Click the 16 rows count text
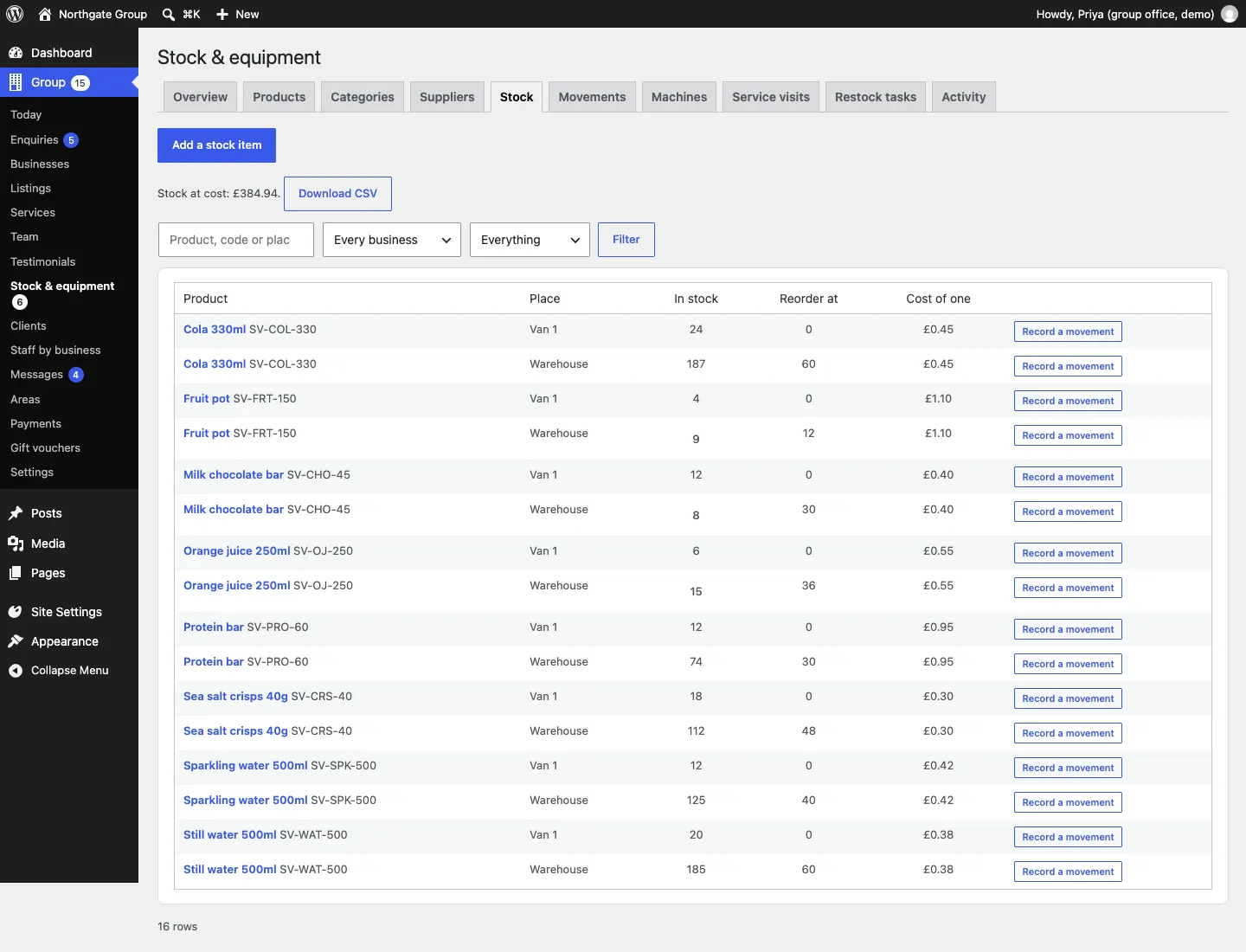Image resolution: width=1246 pixels, height=952 pixels. click(177, 927)
